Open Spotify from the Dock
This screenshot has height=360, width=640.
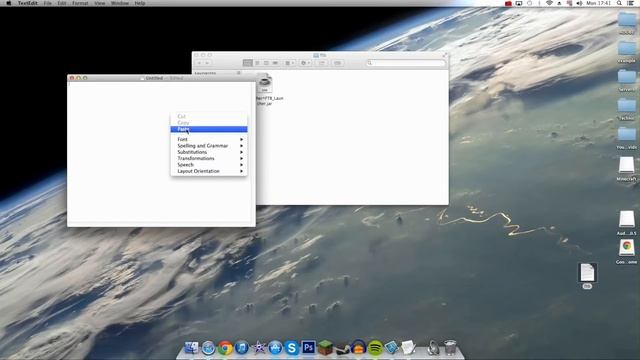375,348
